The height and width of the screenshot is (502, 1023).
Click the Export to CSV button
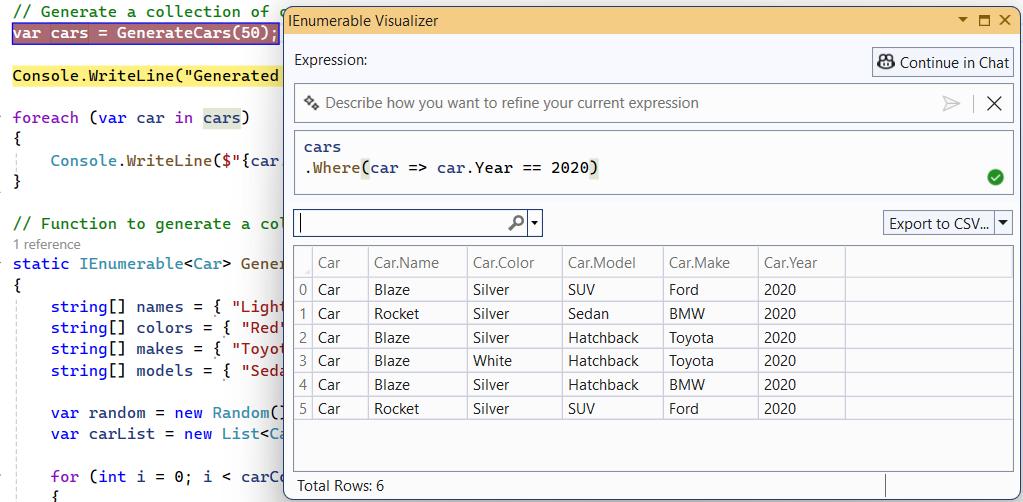pos(938,223)
